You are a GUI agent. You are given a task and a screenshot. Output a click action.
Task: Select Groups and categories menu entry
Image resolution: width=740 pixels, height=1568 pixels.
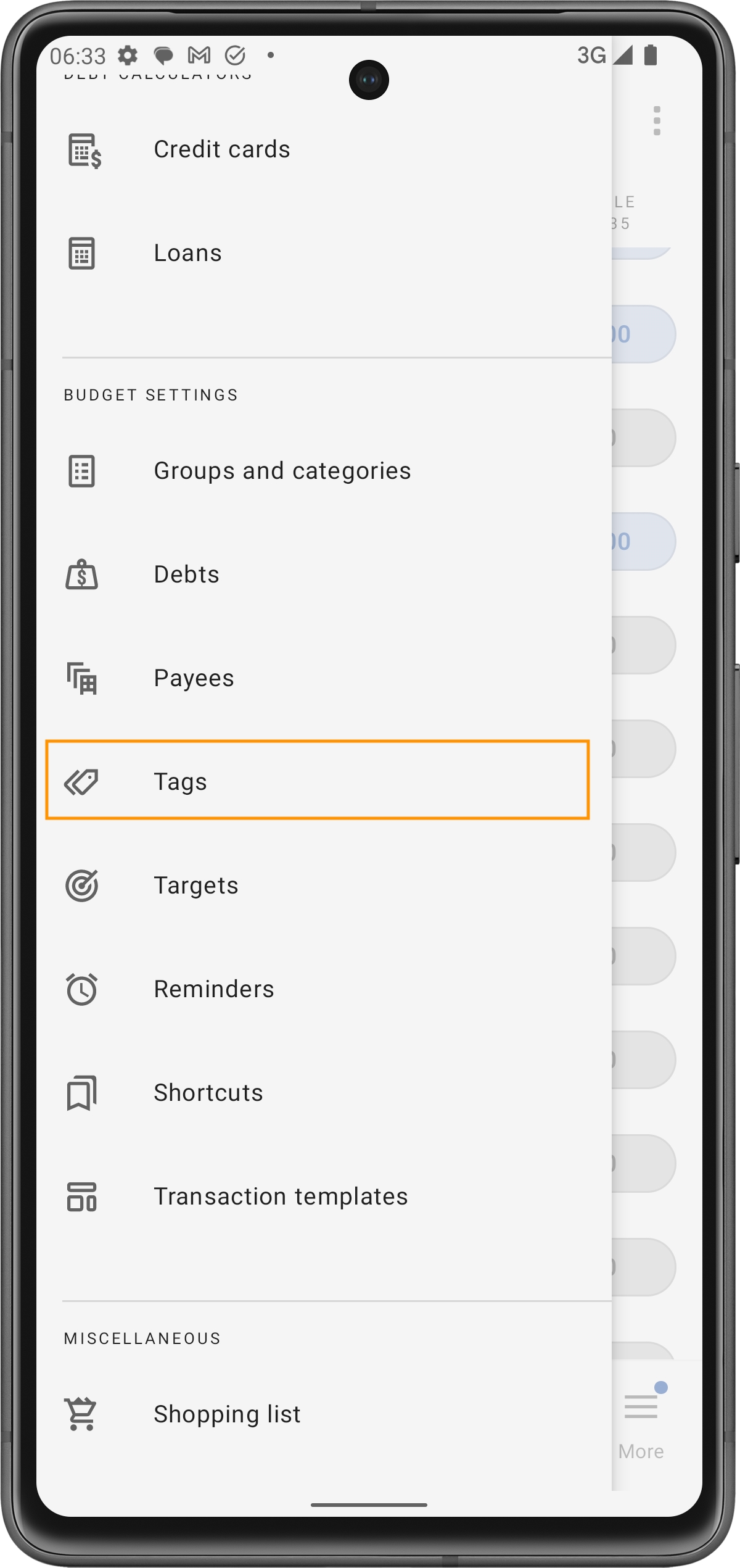[x=282, y=471]
